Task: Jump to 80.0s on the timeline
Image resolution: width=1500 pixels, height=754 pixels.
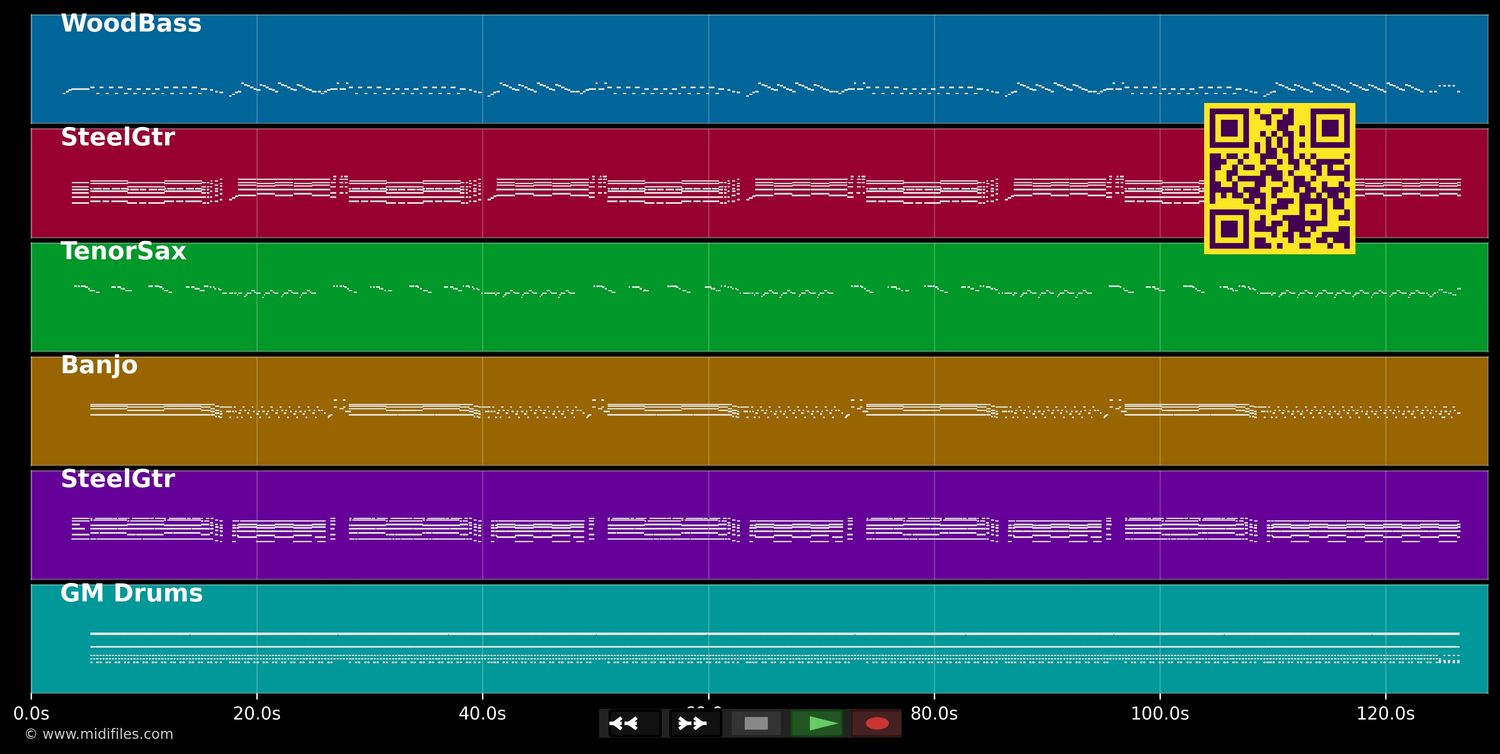Action: pos(934,714)
